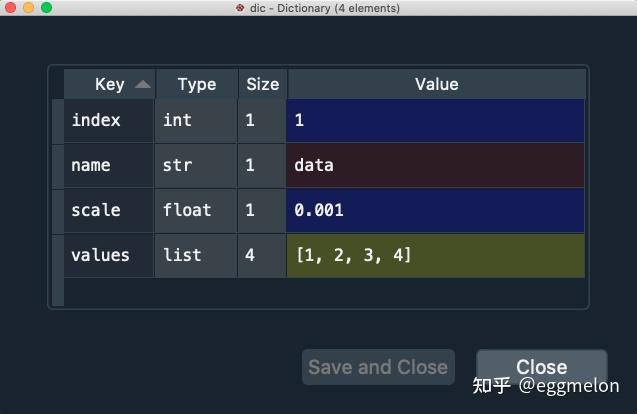Click the green window zoom button
The width and height of the screenshot is (637, 414).
(46, 8)
